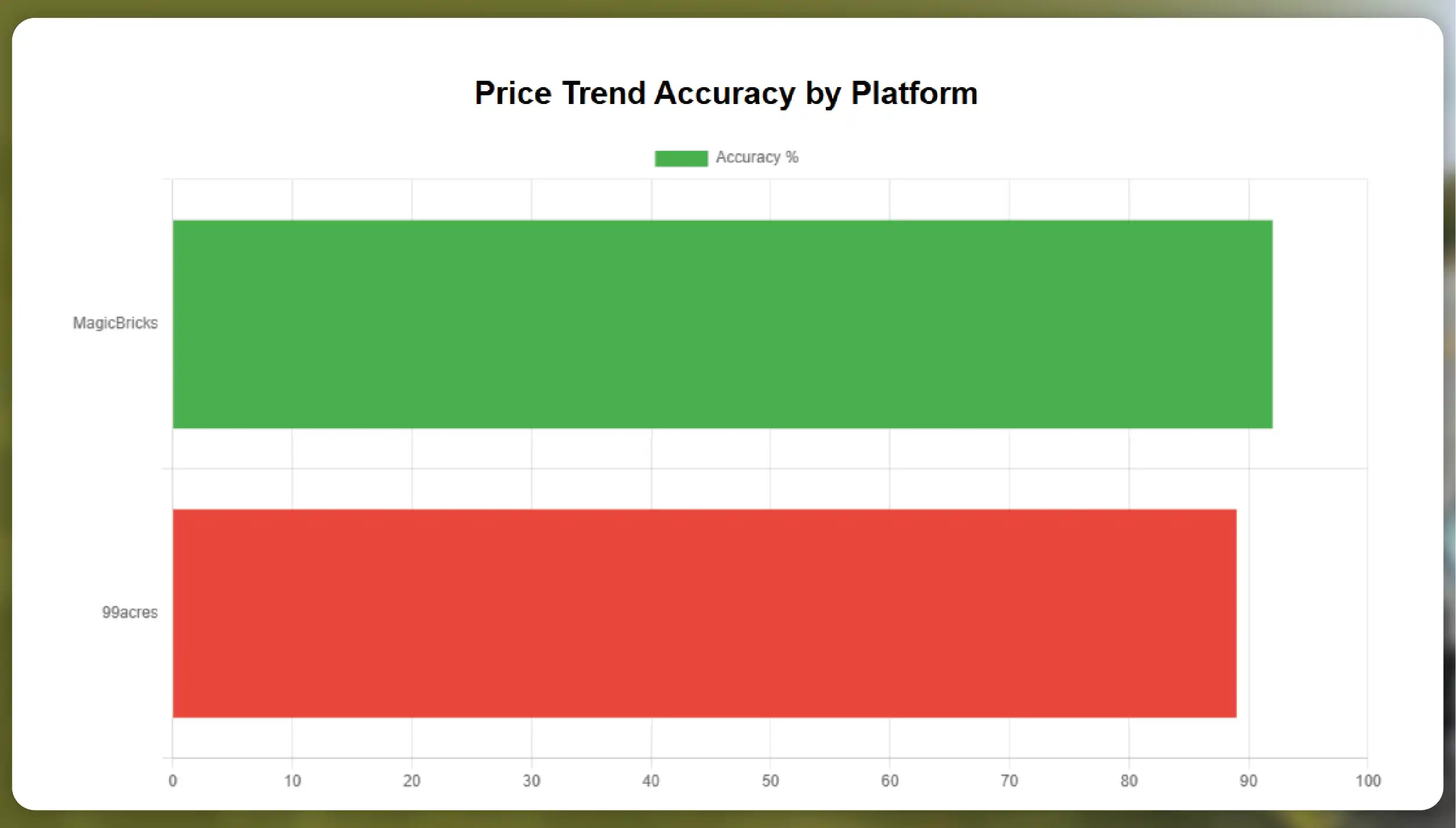
Task: Click the empty plot area right of the red bar
Action: click(x=1302, y=614)
